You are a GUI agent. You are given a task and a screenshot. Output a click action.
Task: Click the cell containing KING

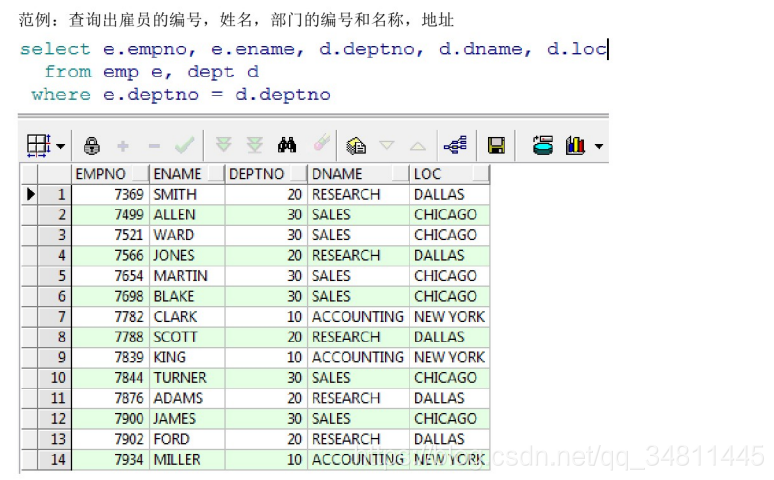(188, 358)
